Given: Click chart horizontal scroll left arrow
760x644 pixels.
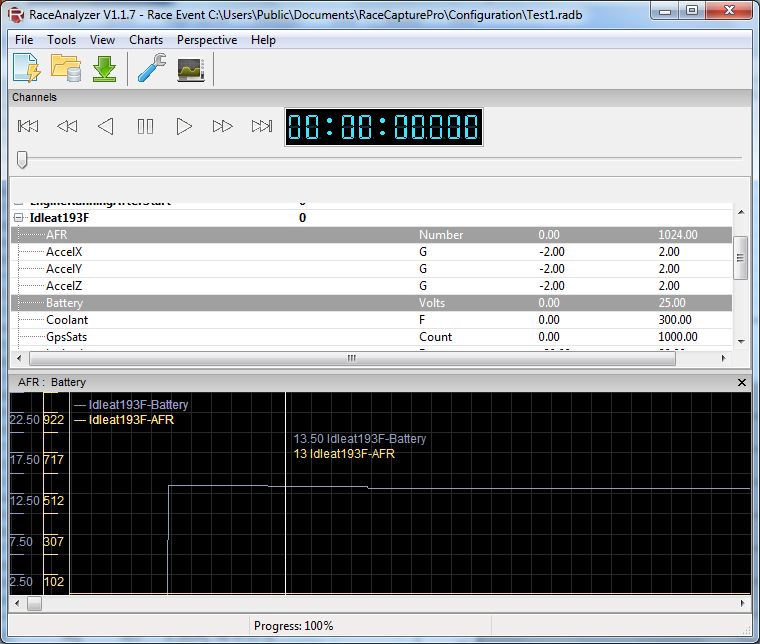Looking at the screenshot, I should [x=17, y=604].
